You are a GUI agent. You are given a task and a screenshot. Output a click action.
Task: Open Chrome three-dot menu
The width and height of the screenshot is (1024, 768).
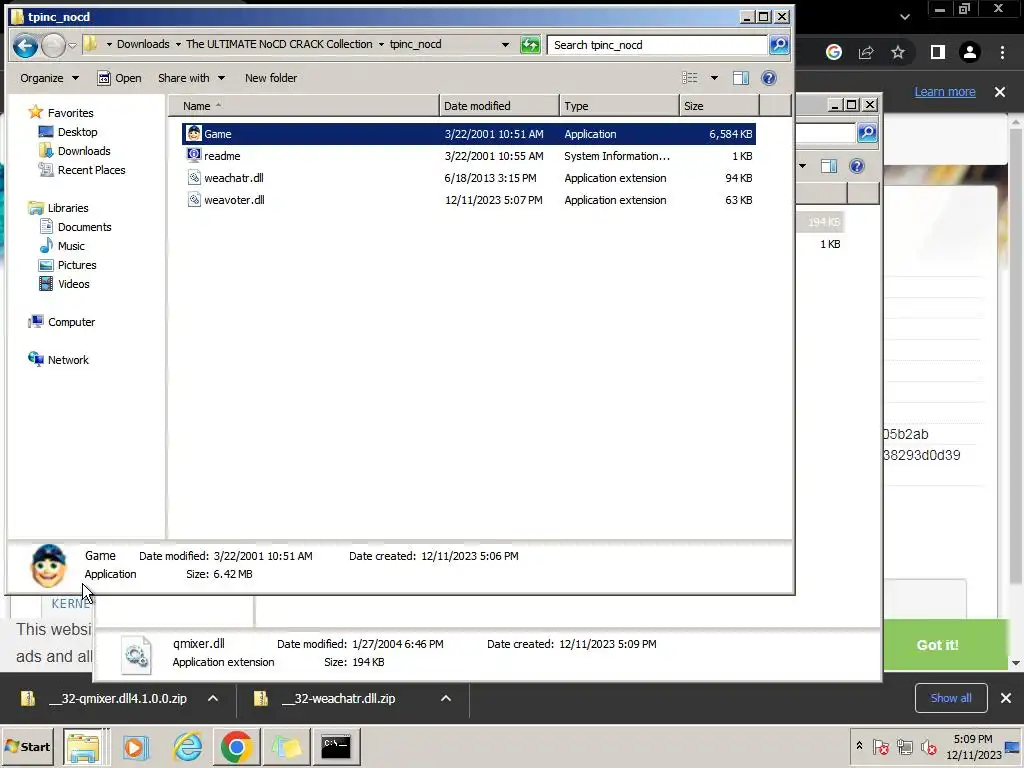click(1002, 52)
